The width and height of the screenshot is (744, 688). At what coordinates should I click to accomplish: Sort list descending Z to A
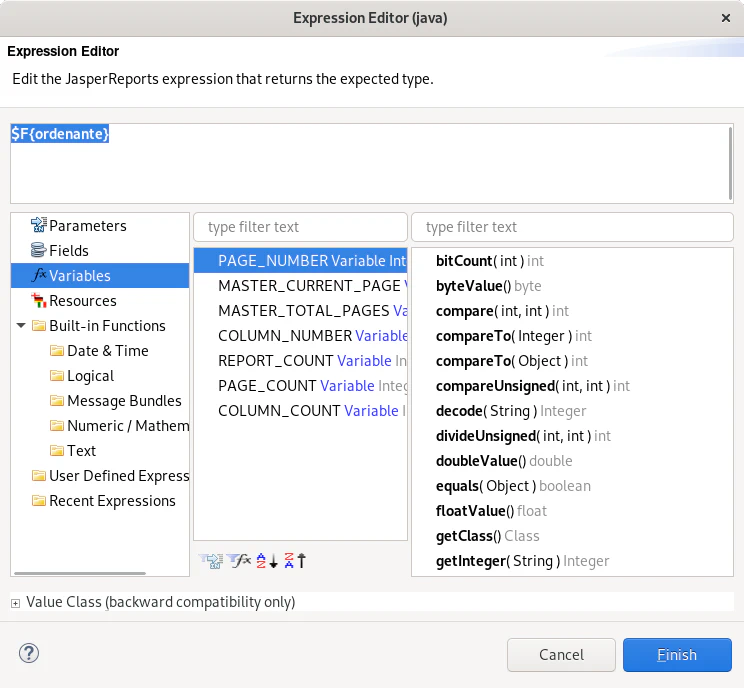(295, 561)
